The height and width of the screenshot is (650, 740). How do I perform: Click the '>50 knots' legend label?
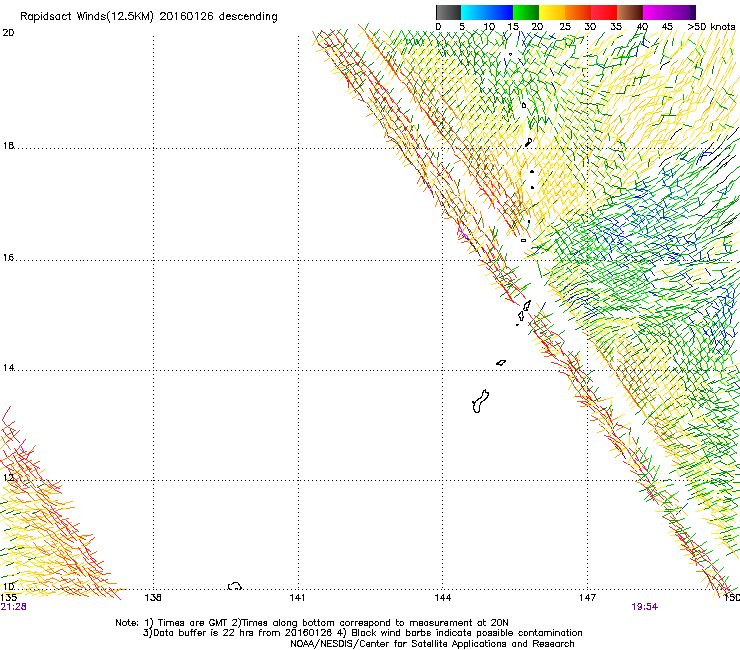(x=711, y=27)
